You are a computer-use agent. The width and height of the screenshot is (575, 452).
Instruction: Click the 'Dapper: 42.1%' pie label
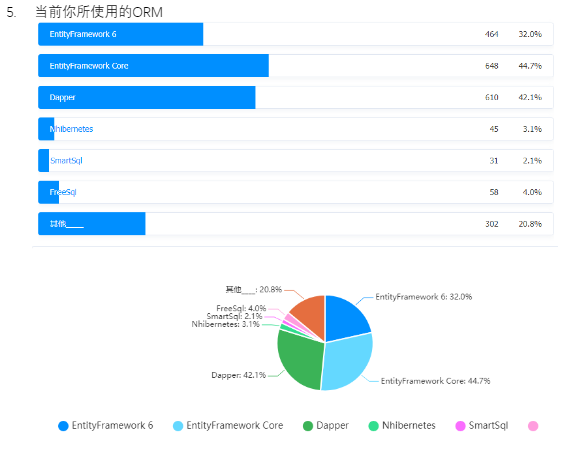[238, 375]
